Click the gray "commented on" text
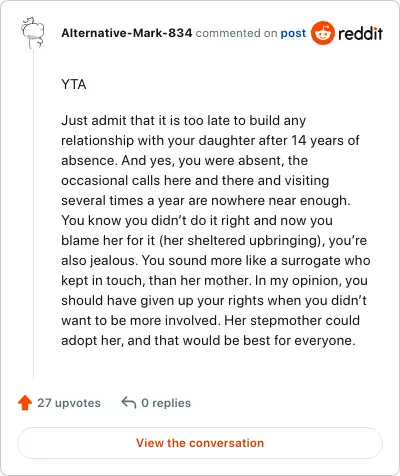The height and width of the screenshot is (476, 400). click(x=236, y=33)
